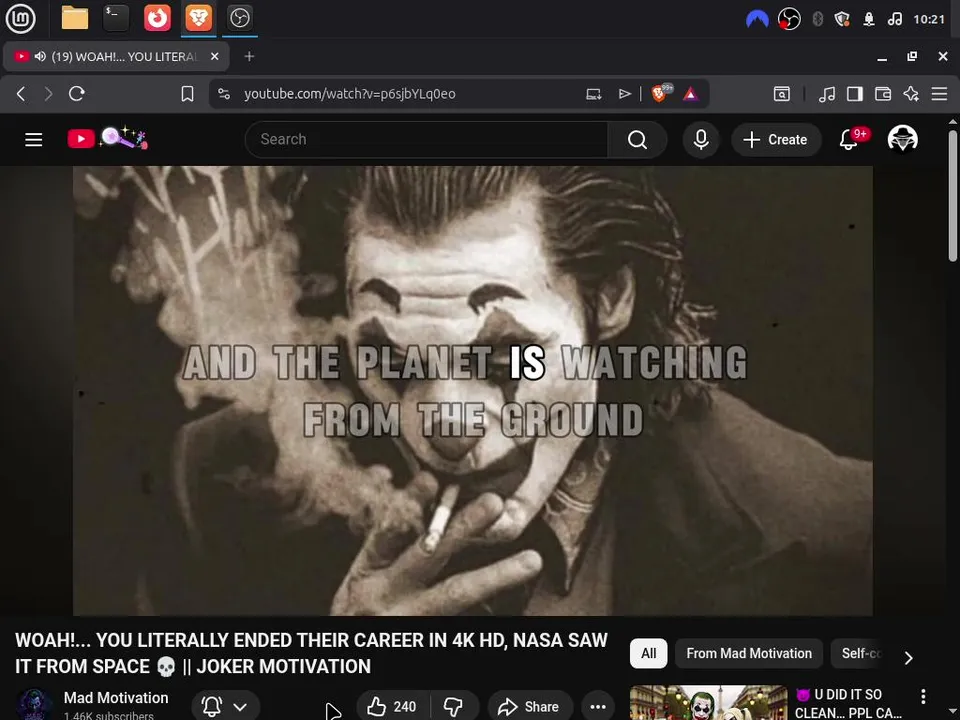
Task: Open Brave Rewards triangle icon
Action: [x=691, y=94]
